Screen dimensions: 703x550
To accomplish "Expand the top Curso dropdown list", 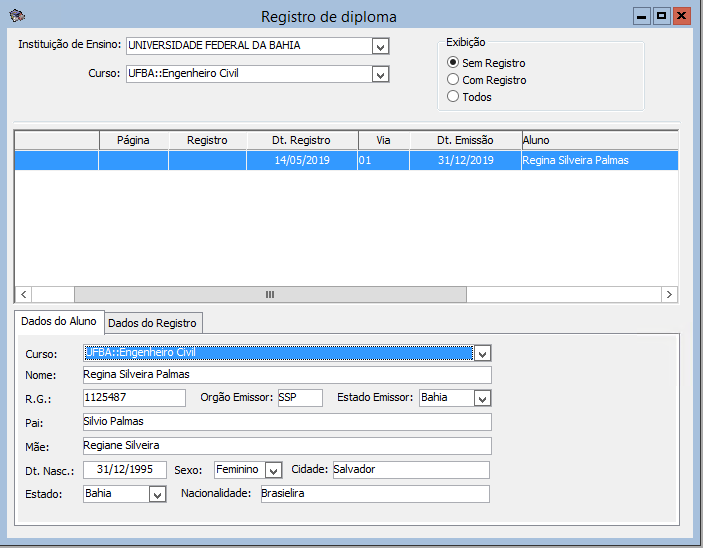I will point(380,74).
